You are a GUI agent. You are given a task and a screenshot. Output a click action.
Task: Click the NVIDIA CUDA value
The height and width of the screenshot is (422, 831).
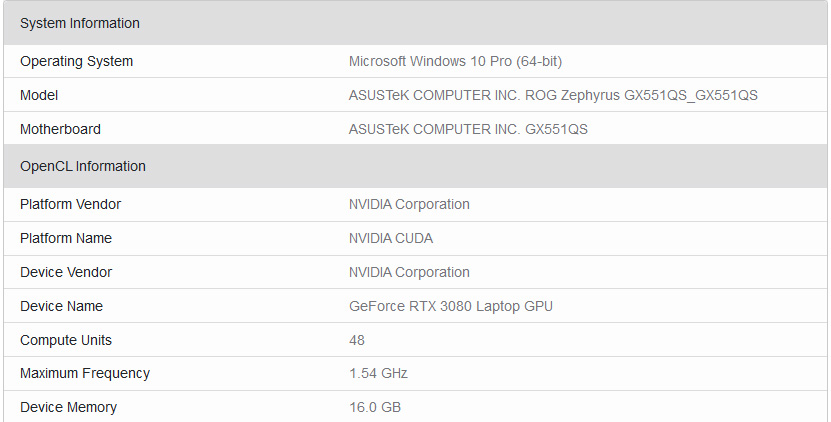391,239
